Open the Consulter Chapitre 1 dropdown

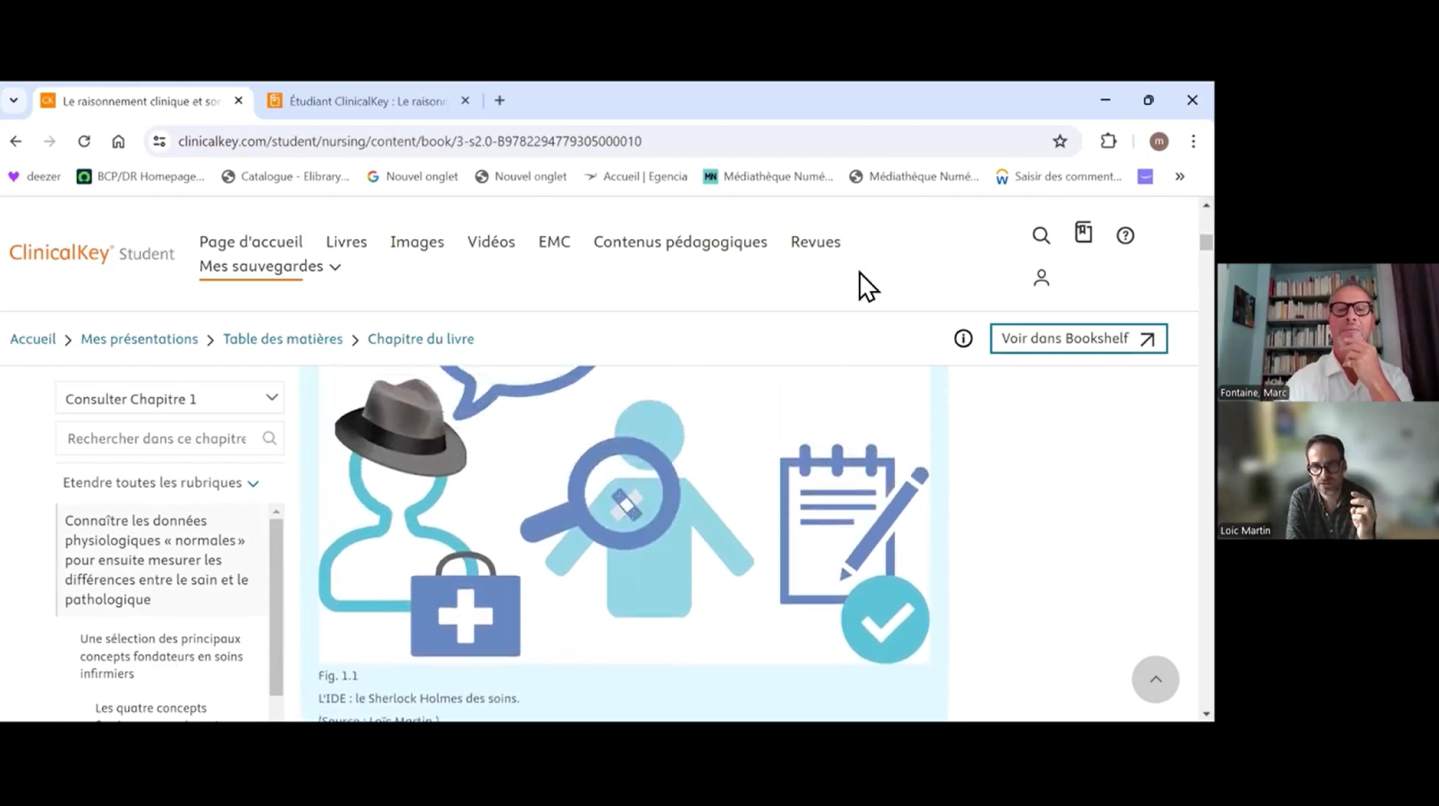click(169, 398)
